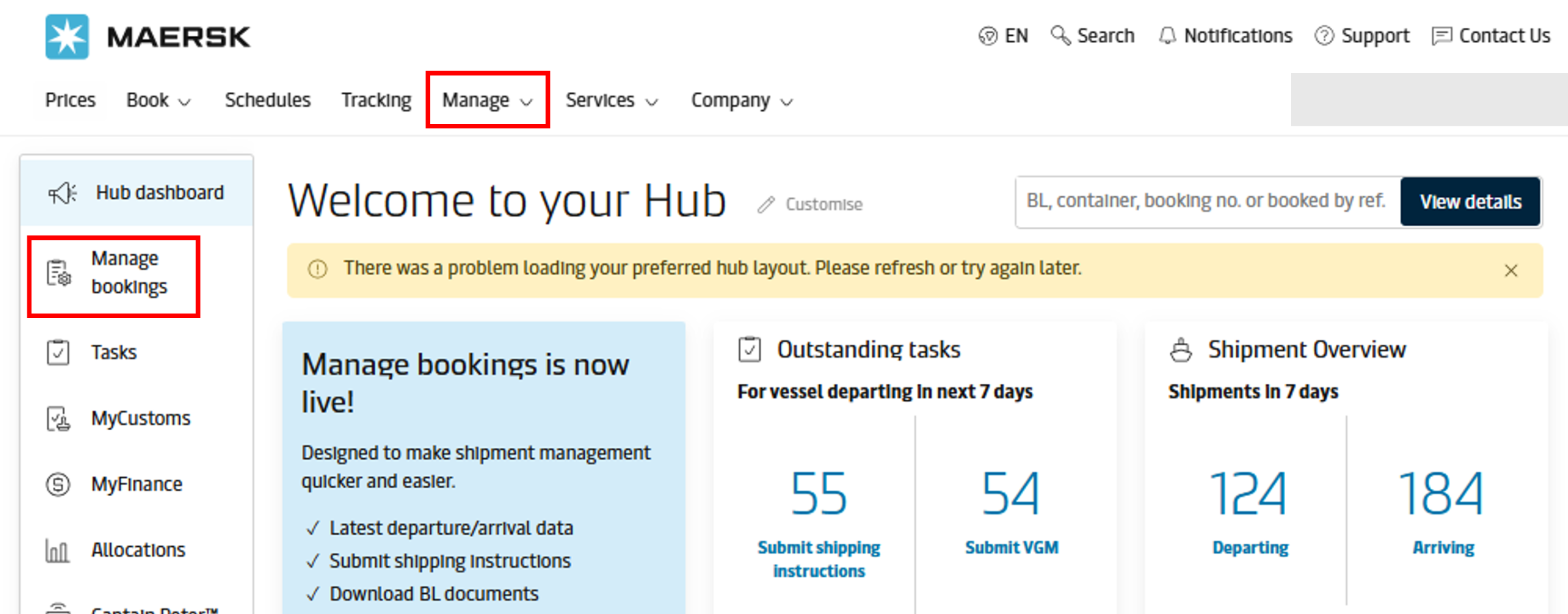
Task: Open Notifications in the top bar
Action: click(x=1225, y=36)
